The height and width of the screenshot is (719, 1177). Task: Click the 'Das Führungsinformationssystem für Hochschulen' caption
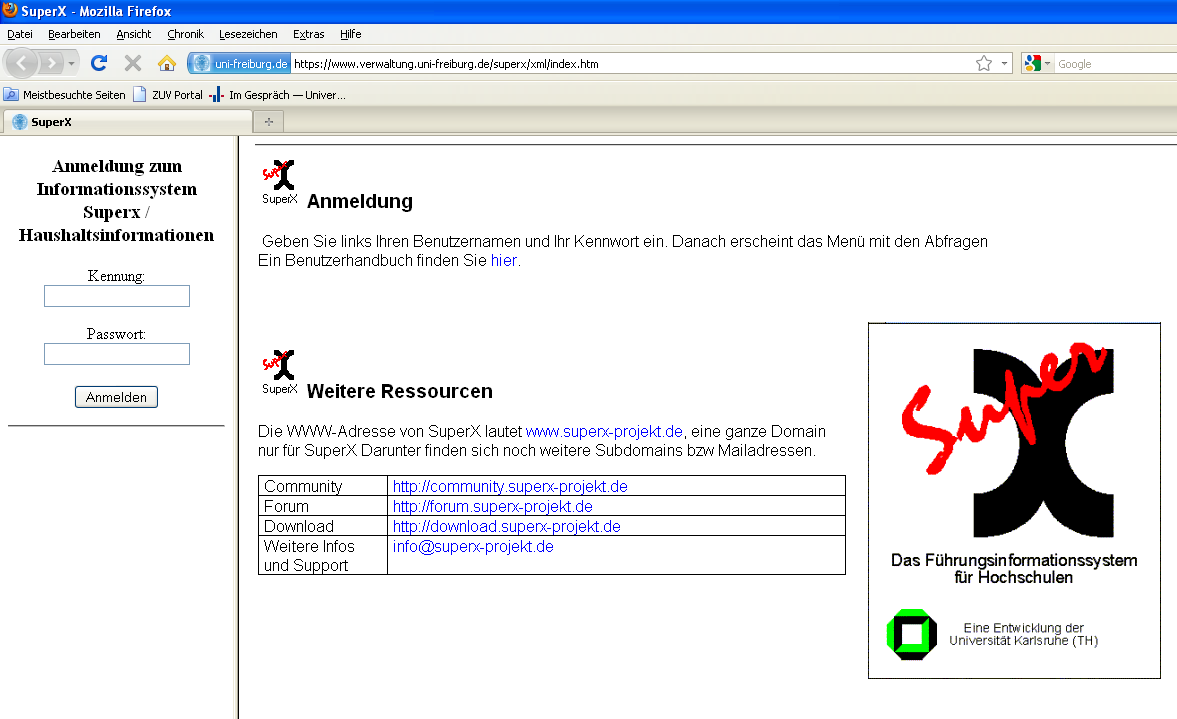(x=1014, y=569)
